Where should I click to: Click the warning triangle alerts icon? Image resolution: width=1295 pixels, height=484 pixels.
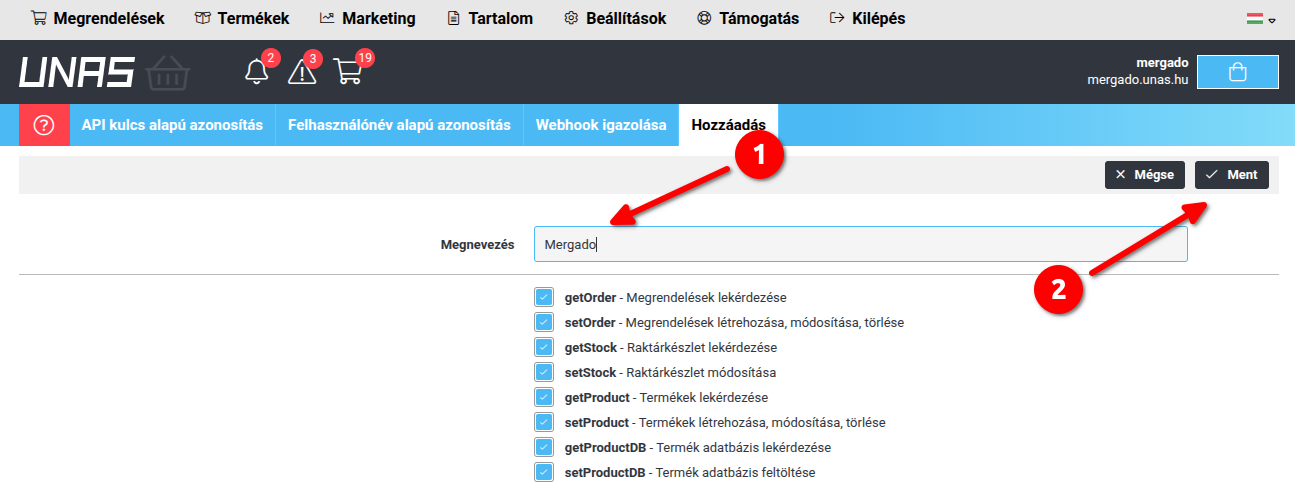301,72
